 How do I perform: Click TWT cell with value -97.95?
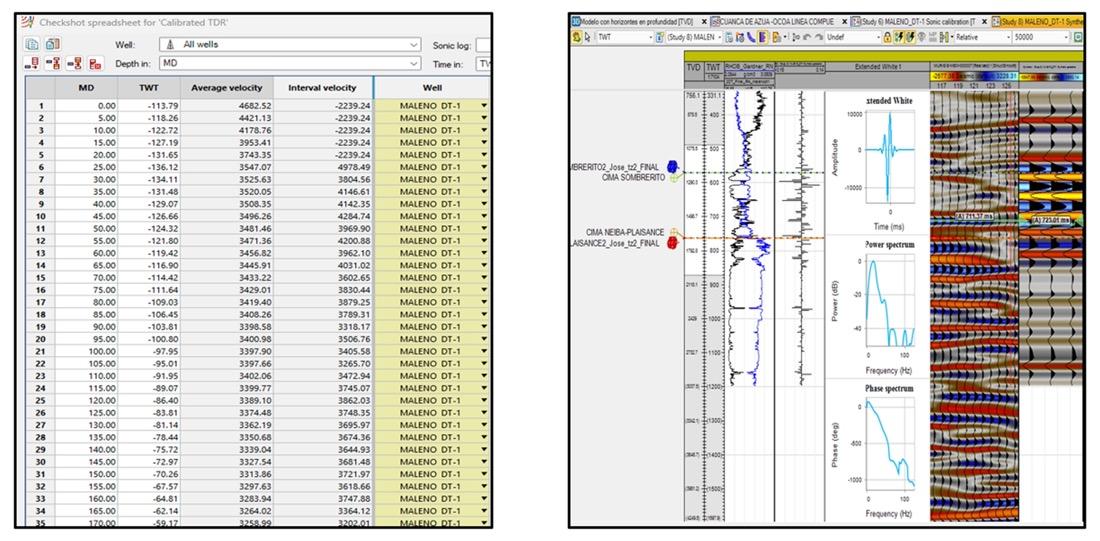pos(149,351)
